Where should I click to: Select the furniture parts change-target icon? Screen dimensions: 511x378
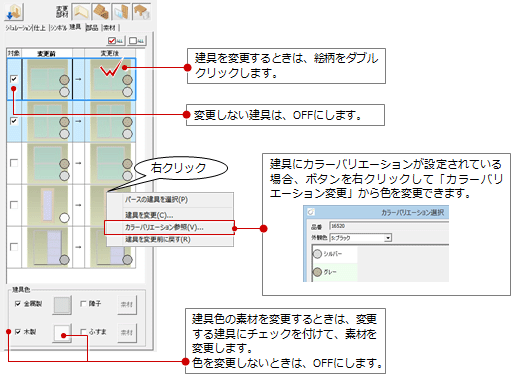tap(142, 12)
